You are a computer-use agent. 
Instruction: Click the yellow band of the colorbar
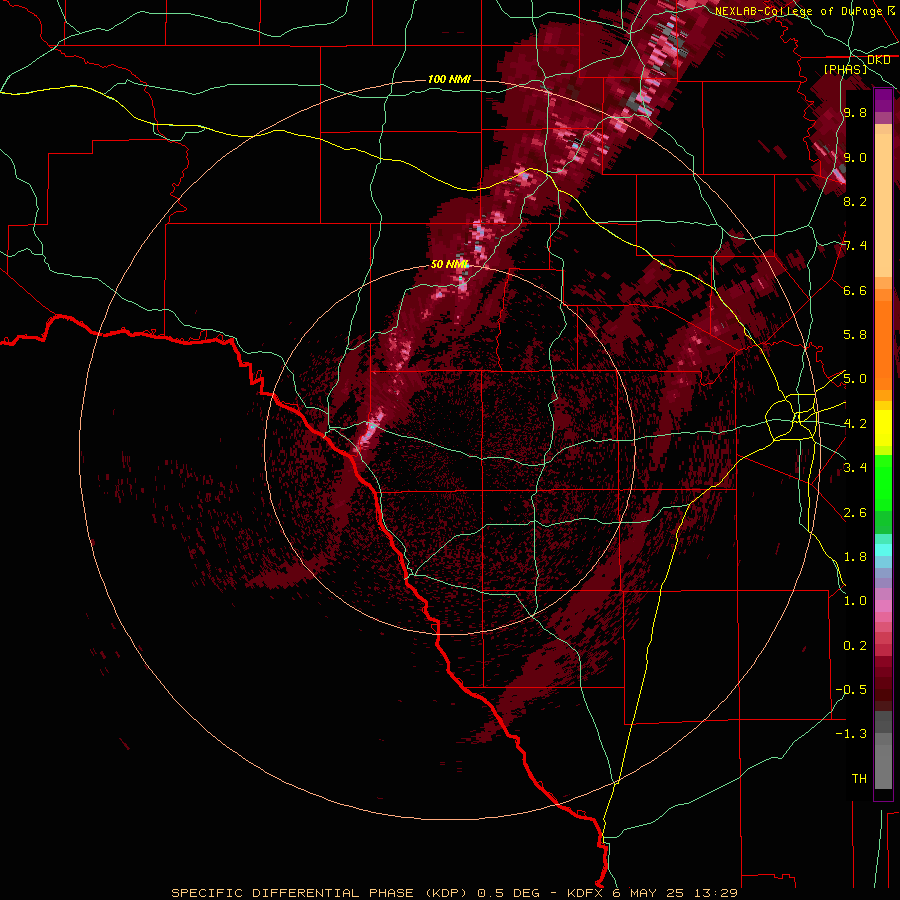[x=883, y=428]
